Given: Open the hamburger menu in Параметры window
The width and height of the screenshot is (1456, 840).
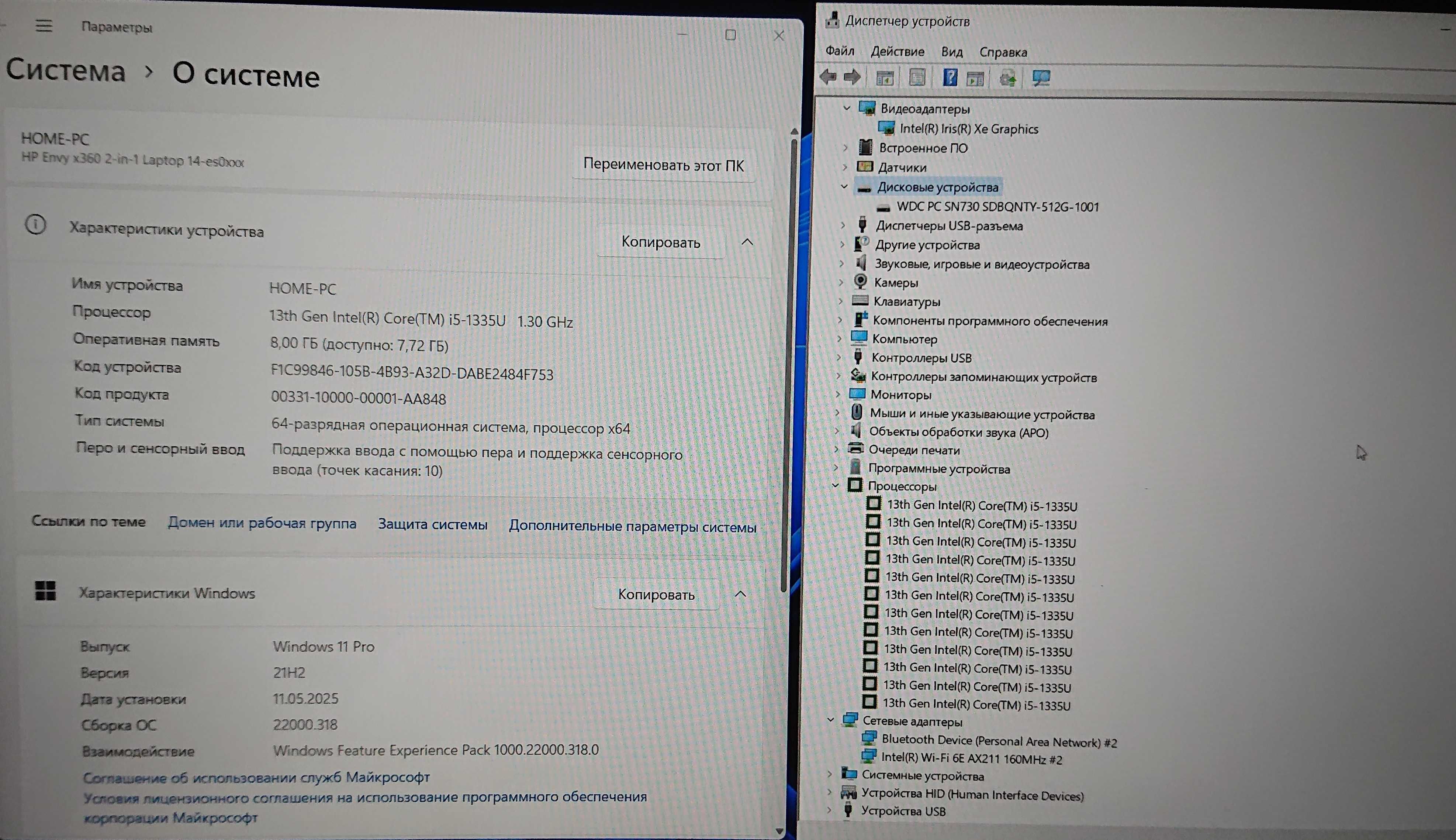Looking at the screenshot, I should point(44,26).
